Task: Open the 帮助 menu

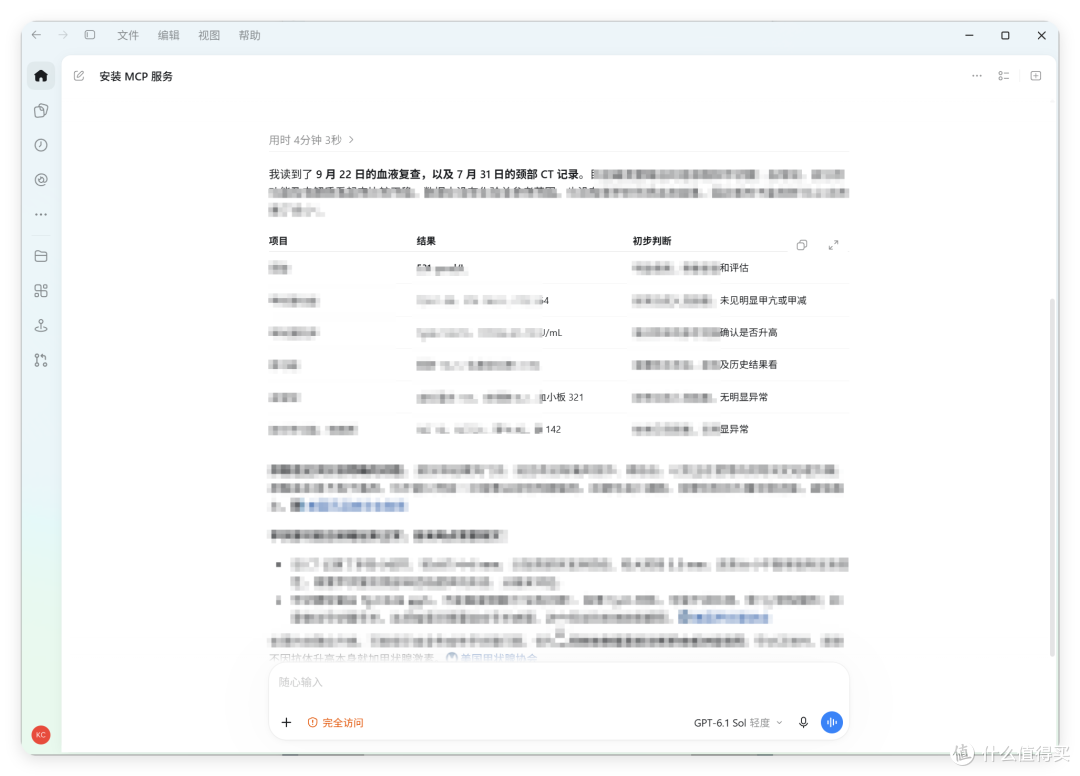Action: point(249,35)
